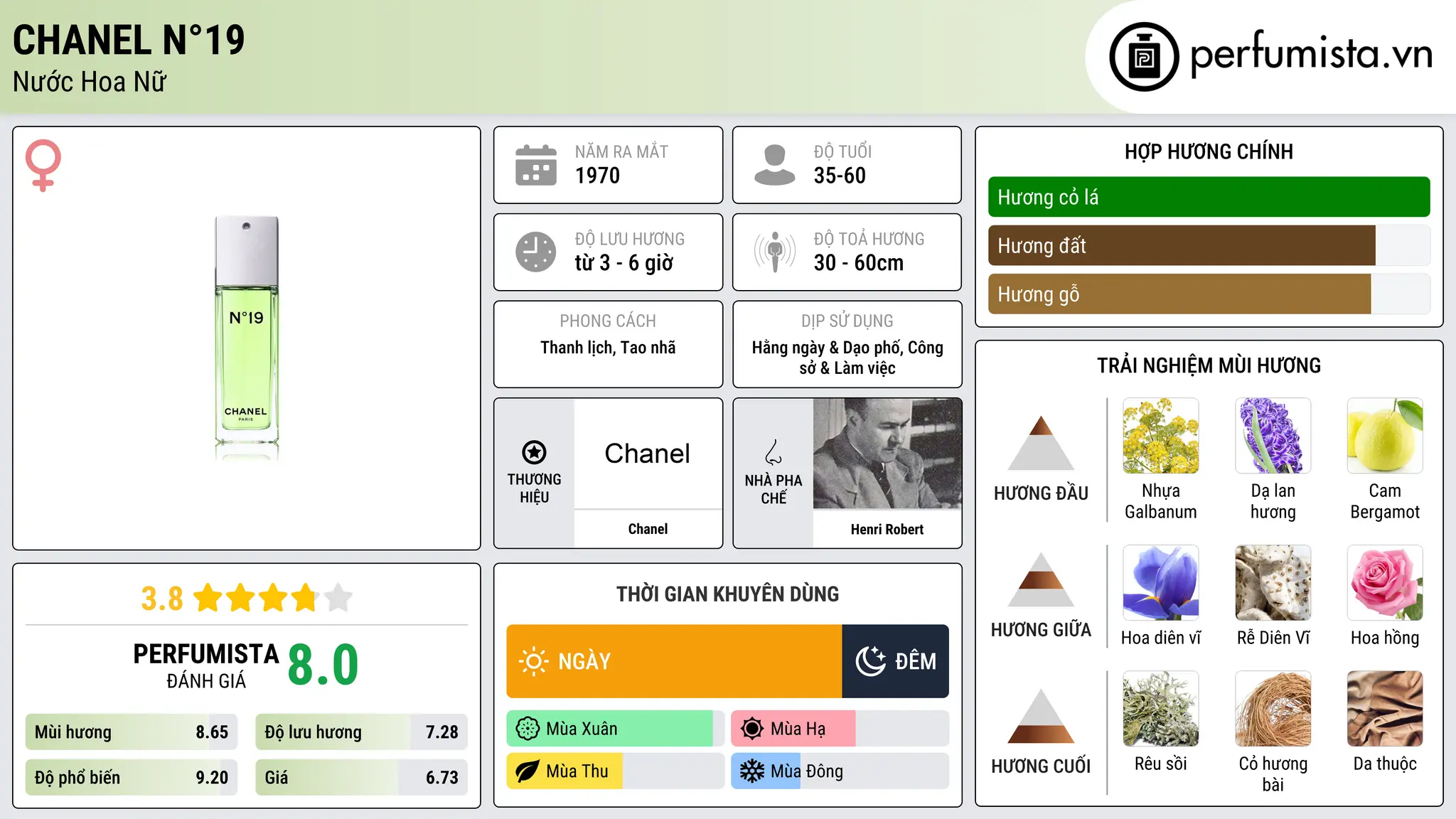Viewport: 1456px width, 819px height.
Task: Click the Chanel brand wordmark
Action: click(648, 454)
